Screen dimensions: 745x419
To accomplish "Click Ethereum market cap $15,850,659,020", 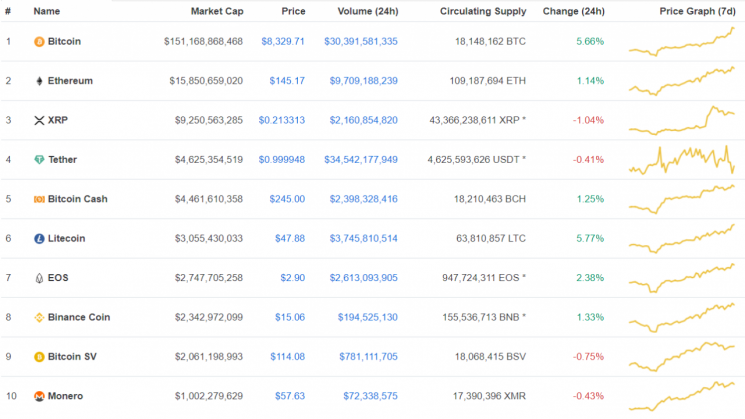I will point(206,81).
